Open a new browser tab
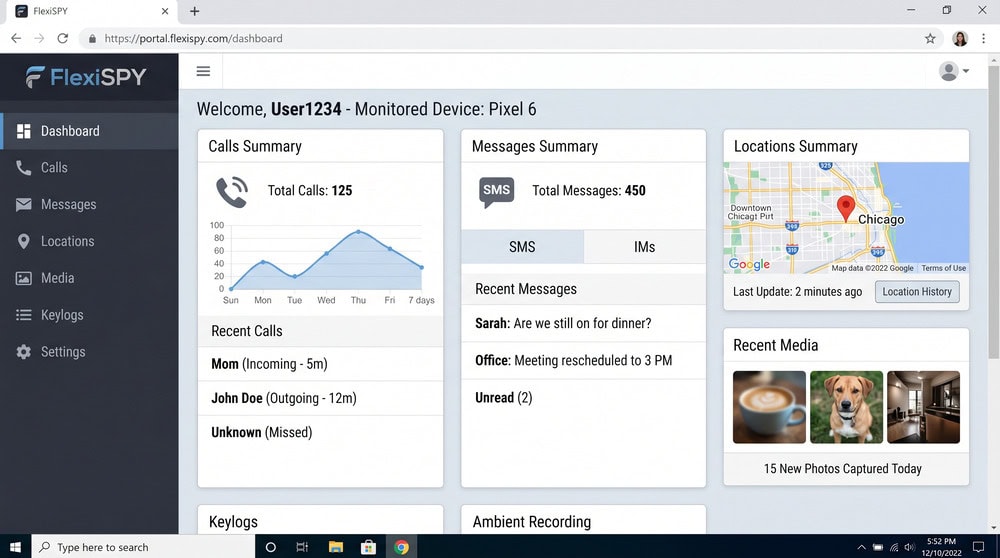 [x=195, y=11]
